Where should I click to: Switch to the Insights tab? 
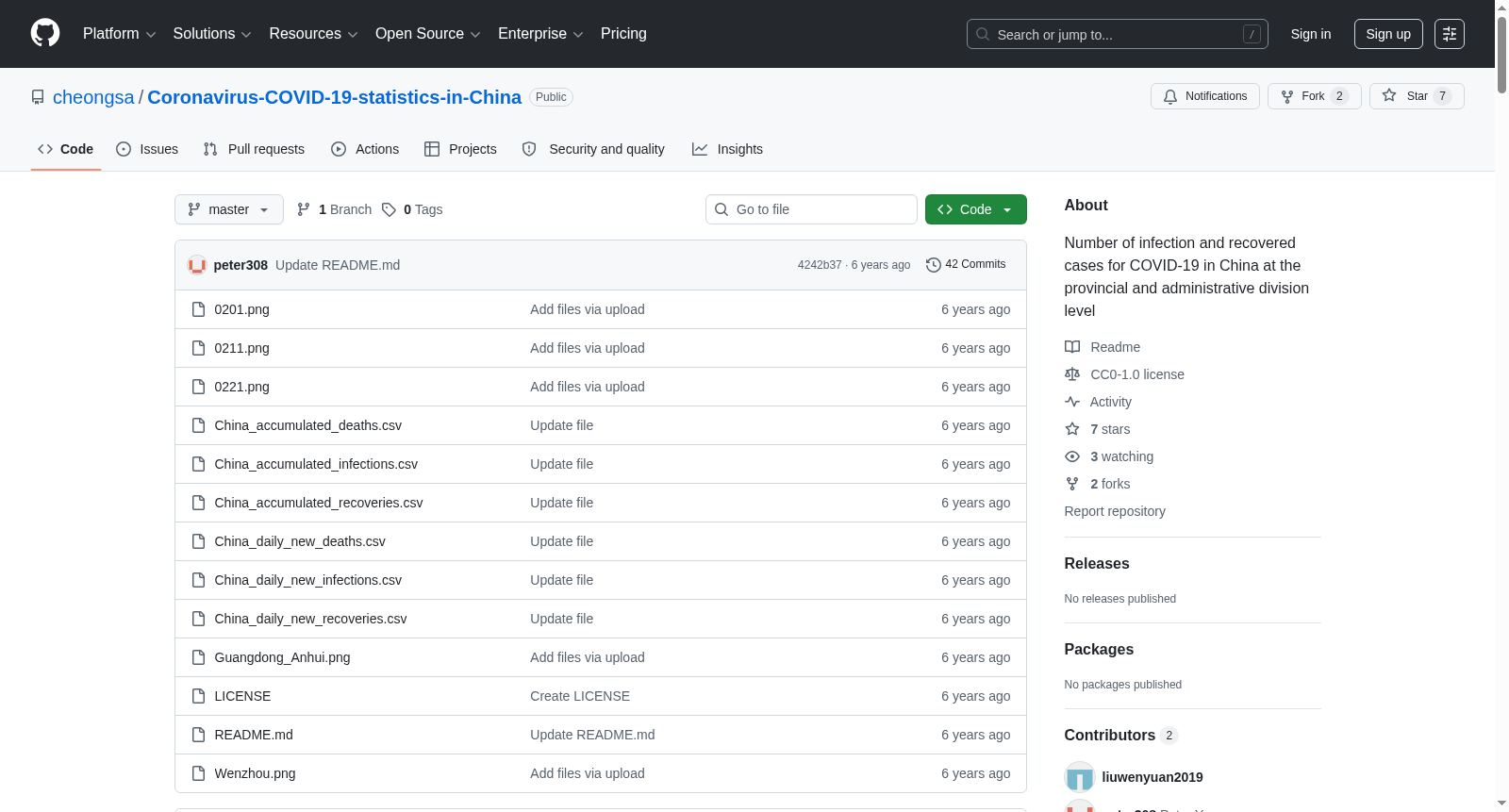(727, 149)
